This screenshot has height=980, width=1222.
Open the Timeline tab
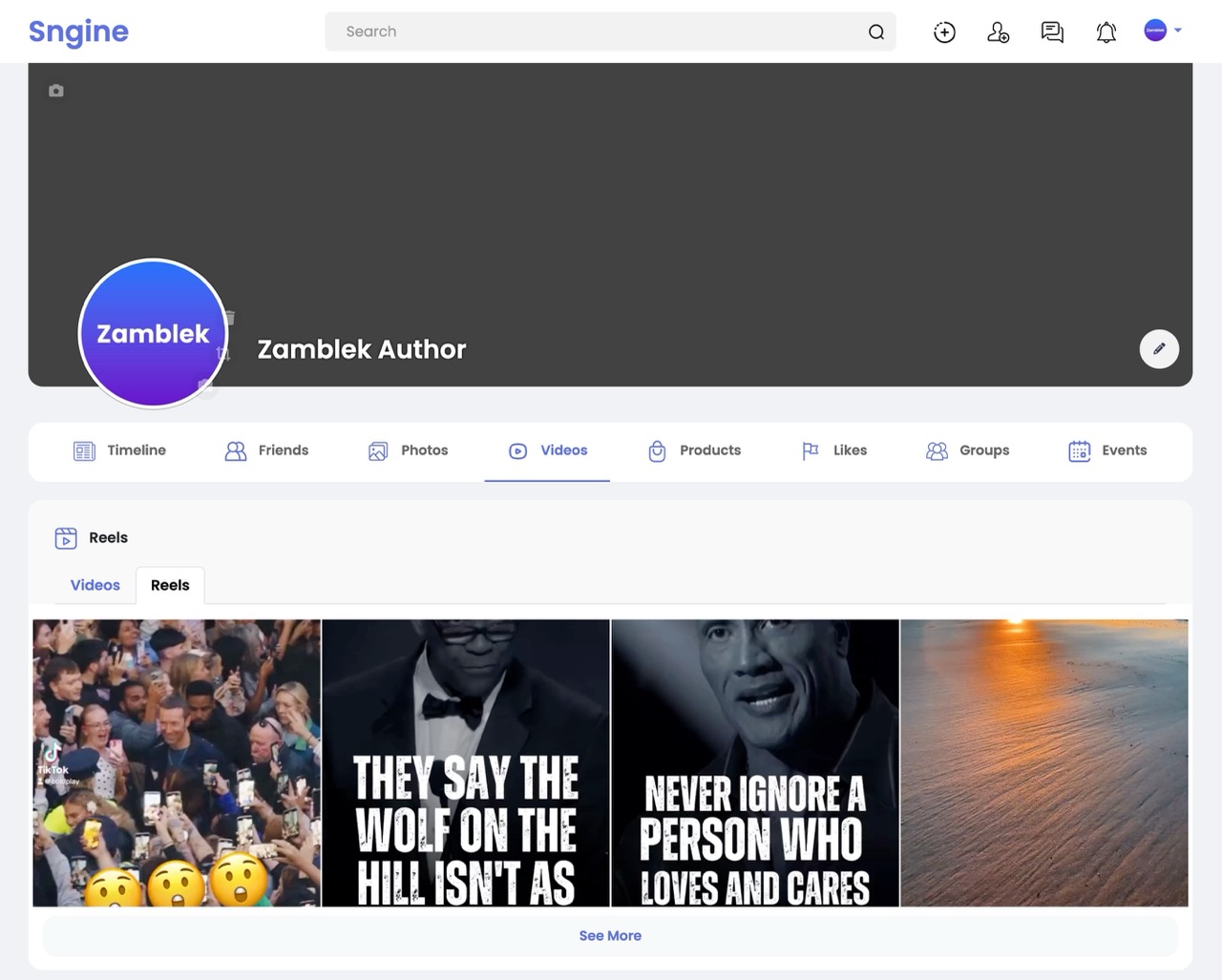tap(119, 450)
